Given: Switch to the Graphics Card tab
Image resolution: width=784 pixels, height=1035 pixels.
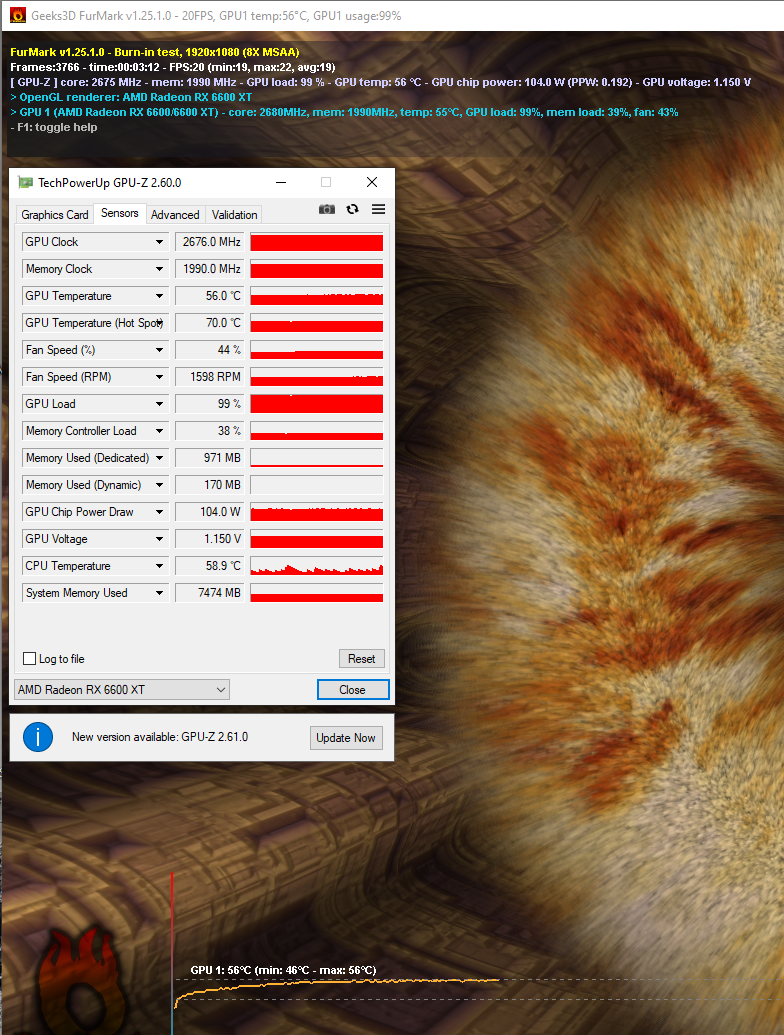Looking at the screenshot, I should tap(55, 215).
